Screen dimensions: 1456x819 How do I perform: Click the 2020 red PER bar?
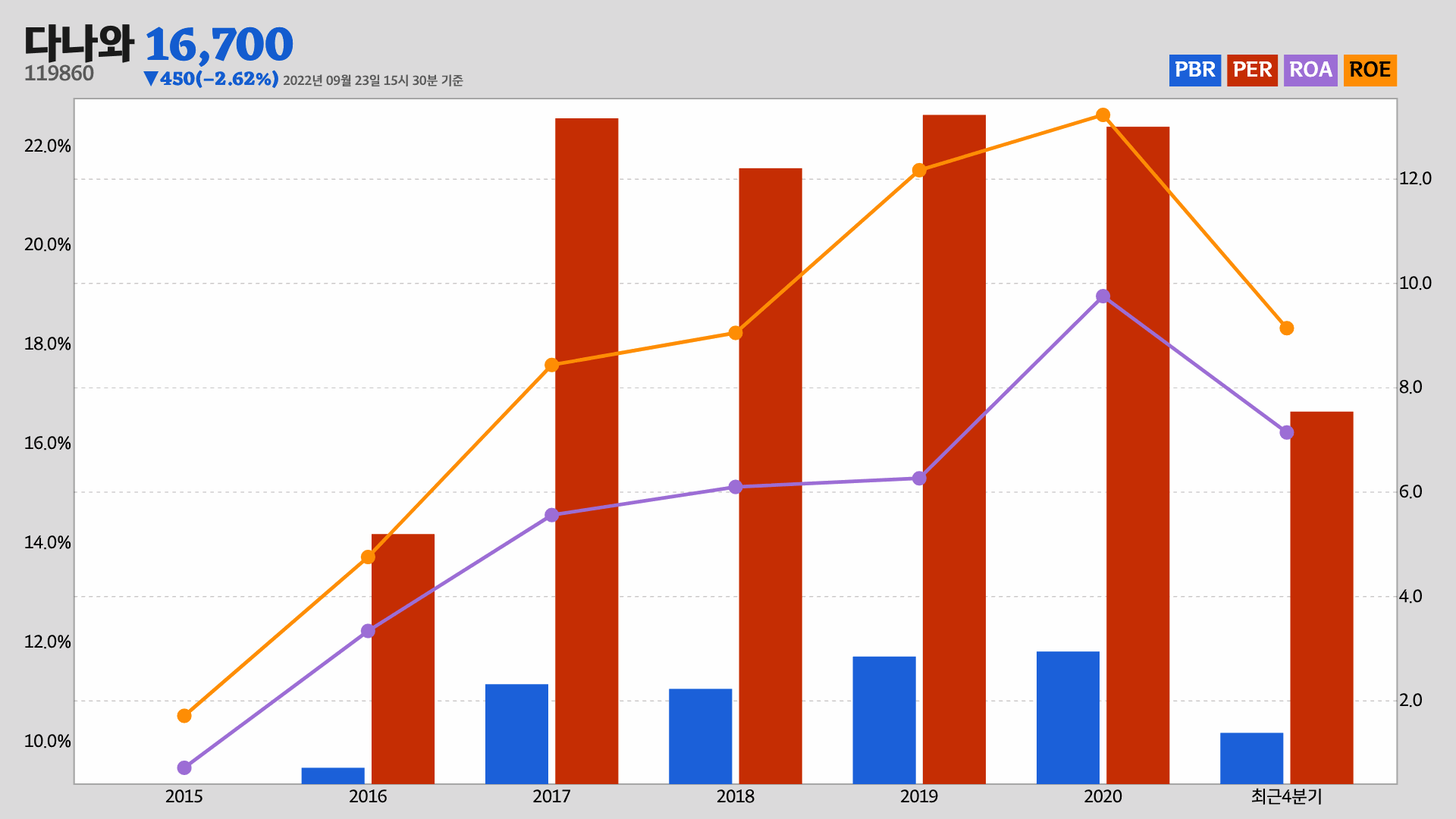point(1137,455)
